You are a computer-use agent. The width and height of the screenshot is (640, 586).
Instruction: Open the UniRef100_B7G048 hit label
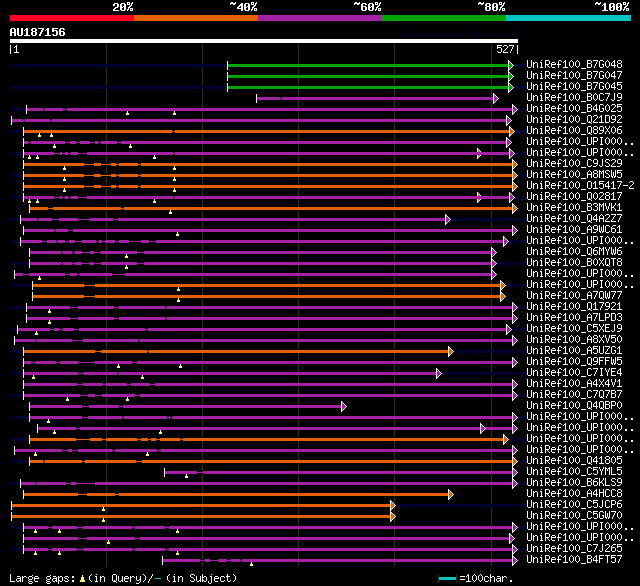click(x=574, y=64)
